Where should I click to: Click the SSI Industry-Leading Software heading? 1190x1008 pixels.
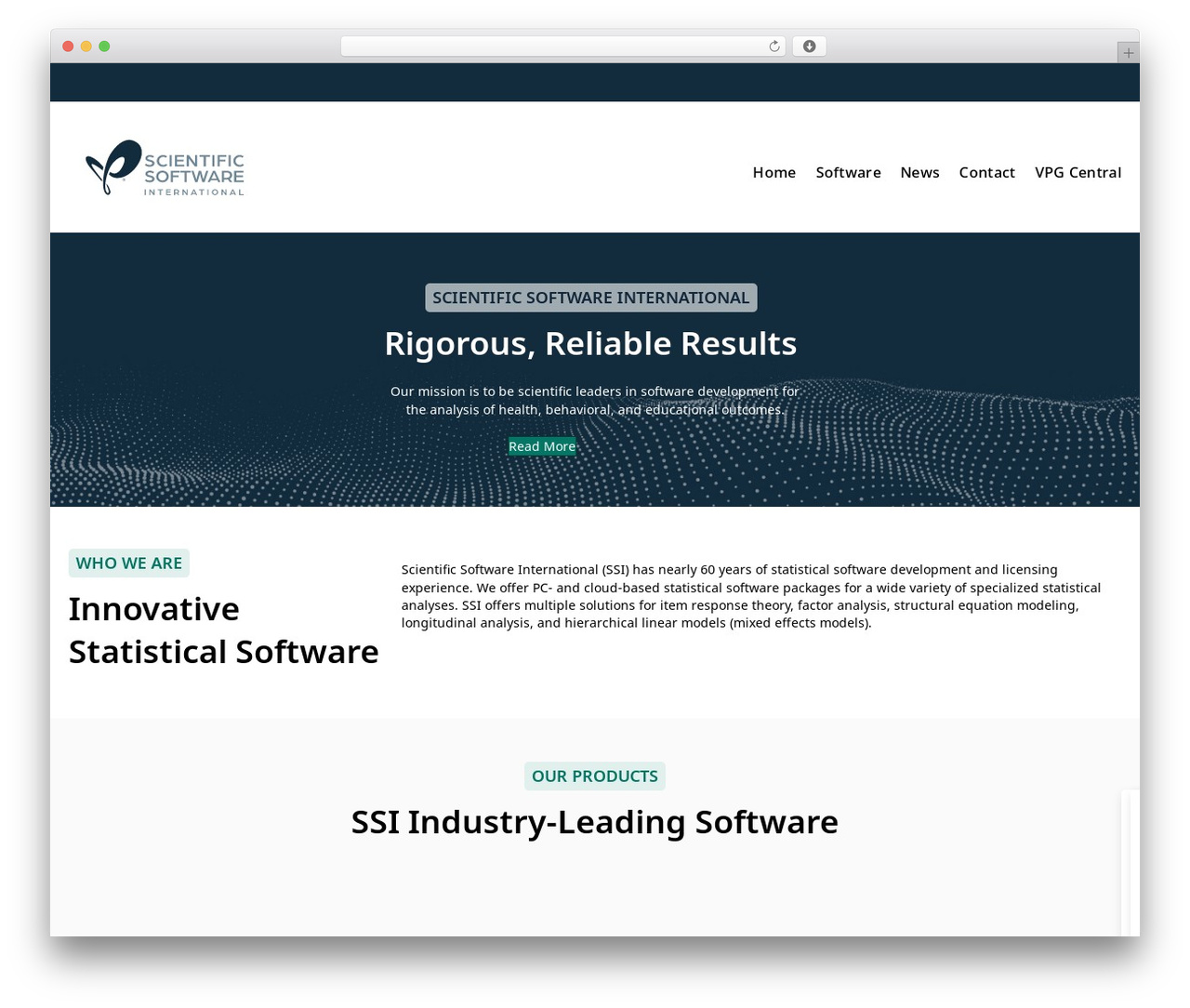pyautogui.click(x=595, y=822)
